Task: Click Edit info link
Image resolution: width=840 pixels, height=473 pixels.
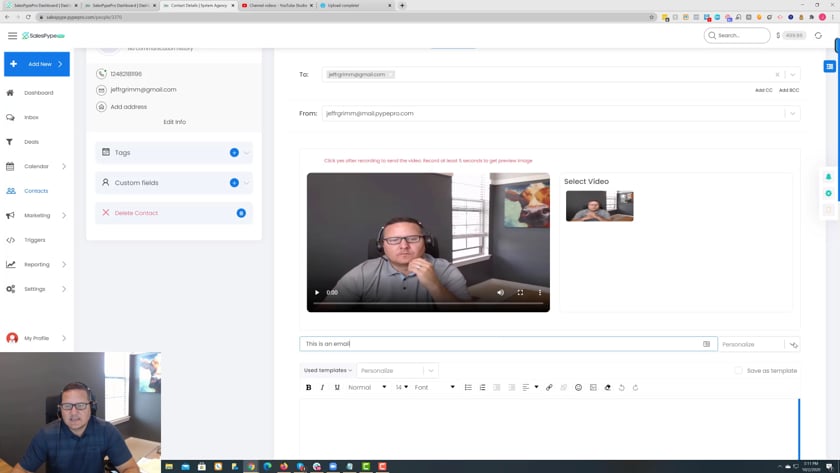Action: (x=175, y=122)
